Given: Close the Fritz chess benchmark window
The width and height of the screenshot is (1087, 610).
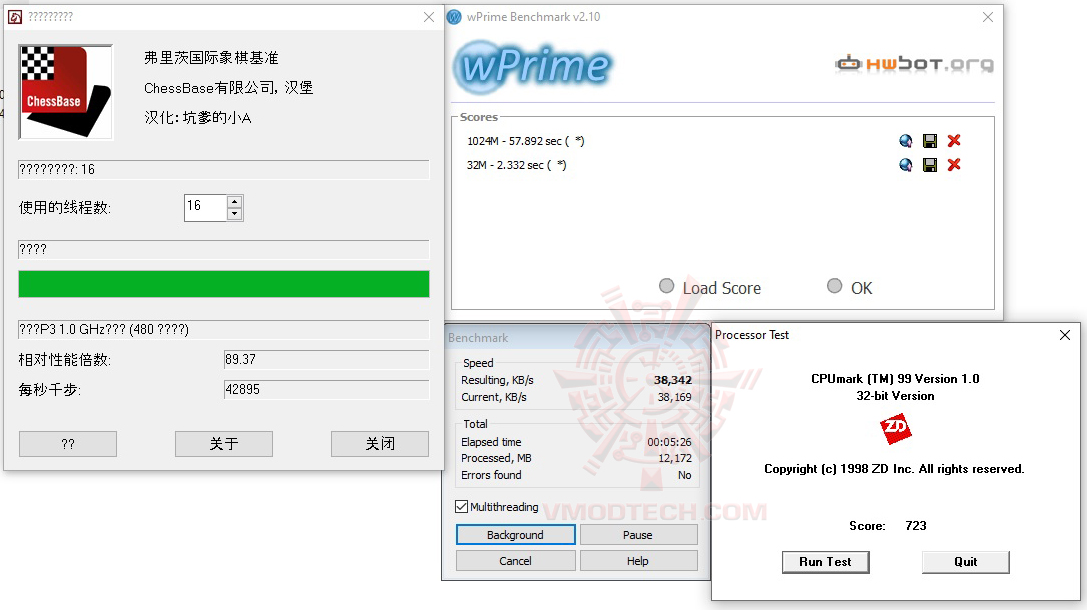Looking at the screenshot, I should point(429,17).
